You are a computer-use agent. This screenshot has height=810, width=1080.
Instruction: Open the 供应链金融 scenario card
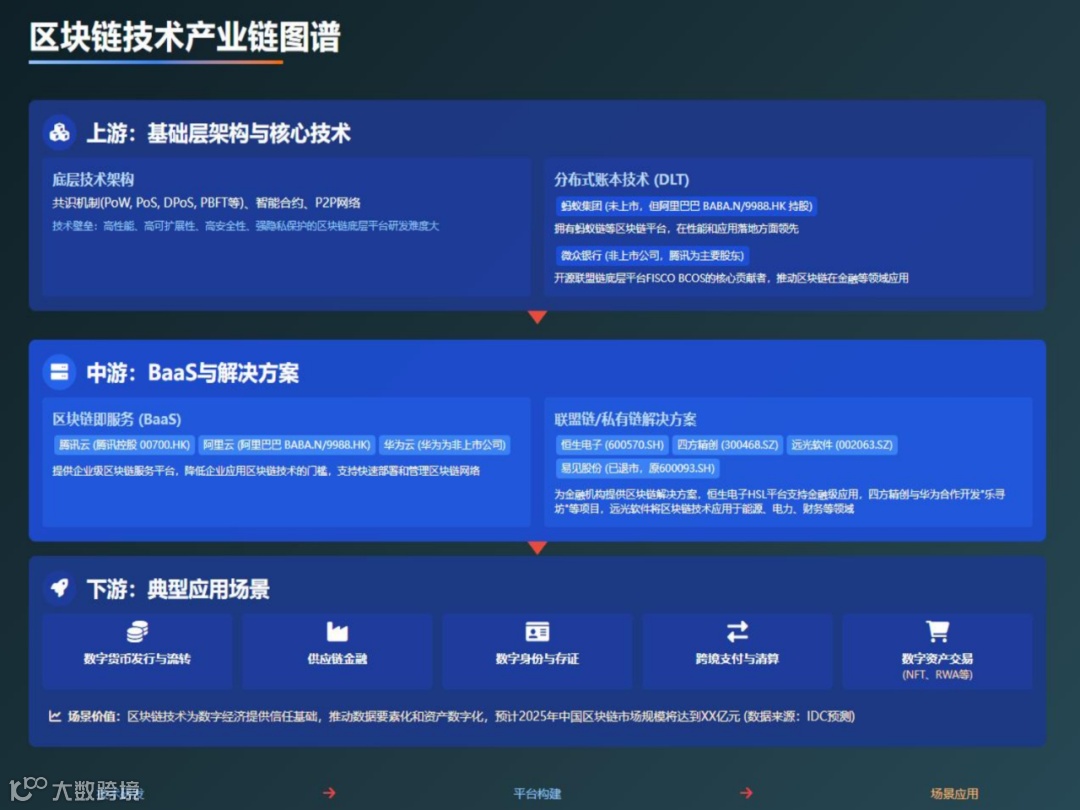coord(337,651)
